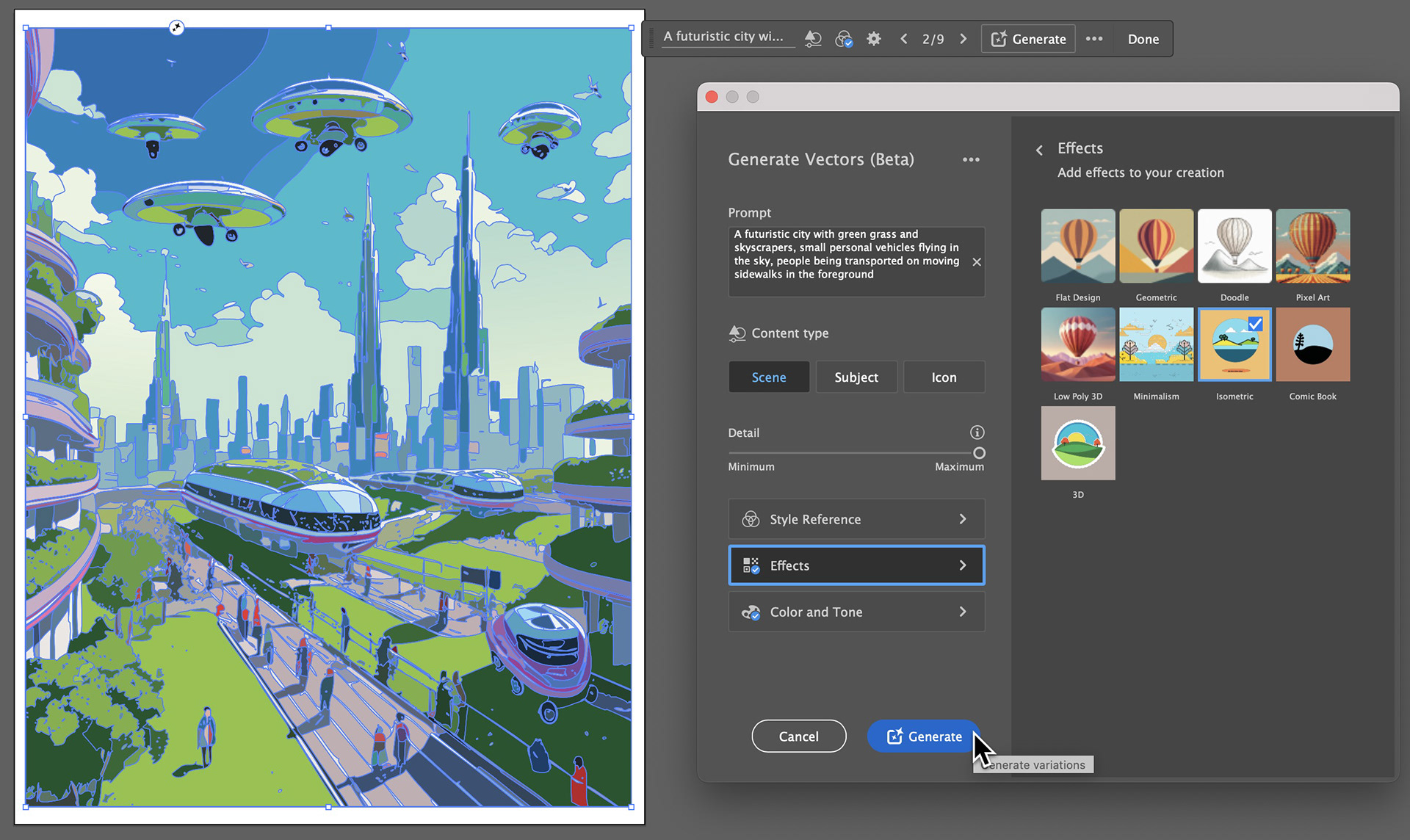
Task: Click Generate in the top contextual bar
Action: [x=1028, y=39]
